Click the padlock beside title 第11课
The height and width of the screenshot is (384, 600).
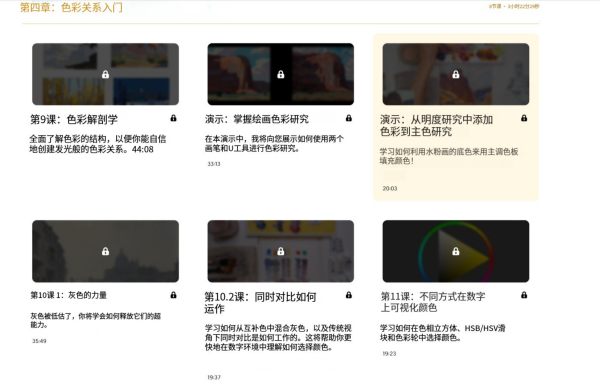[524, 295]
